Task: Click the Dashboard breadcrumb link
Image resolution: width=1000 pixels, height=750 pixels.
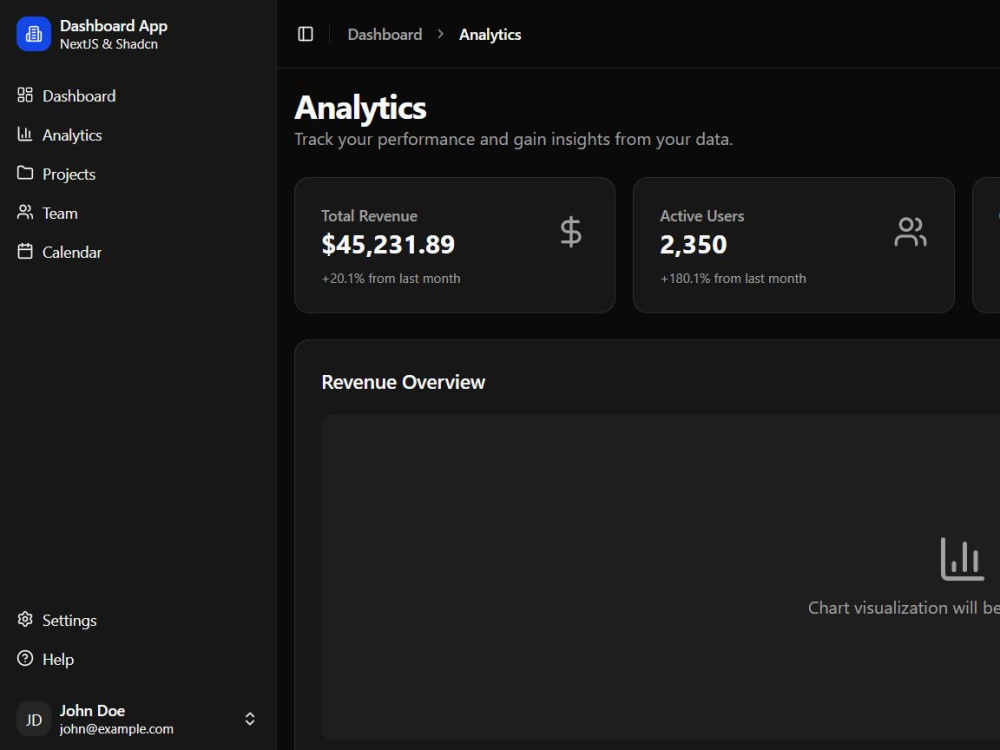Action: coord(385,34)
